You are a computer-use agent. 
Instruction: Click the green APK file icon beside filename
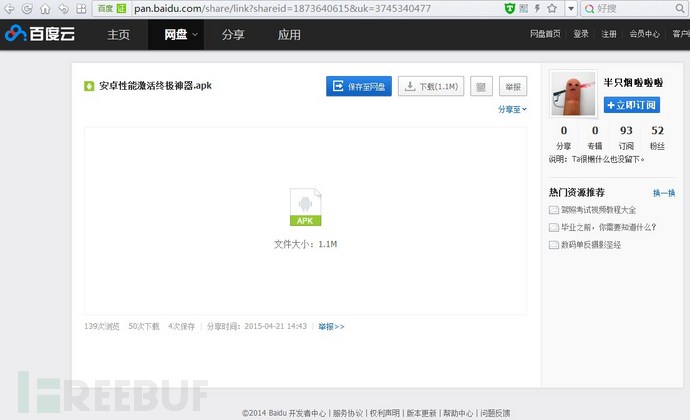tap(89, 86)
